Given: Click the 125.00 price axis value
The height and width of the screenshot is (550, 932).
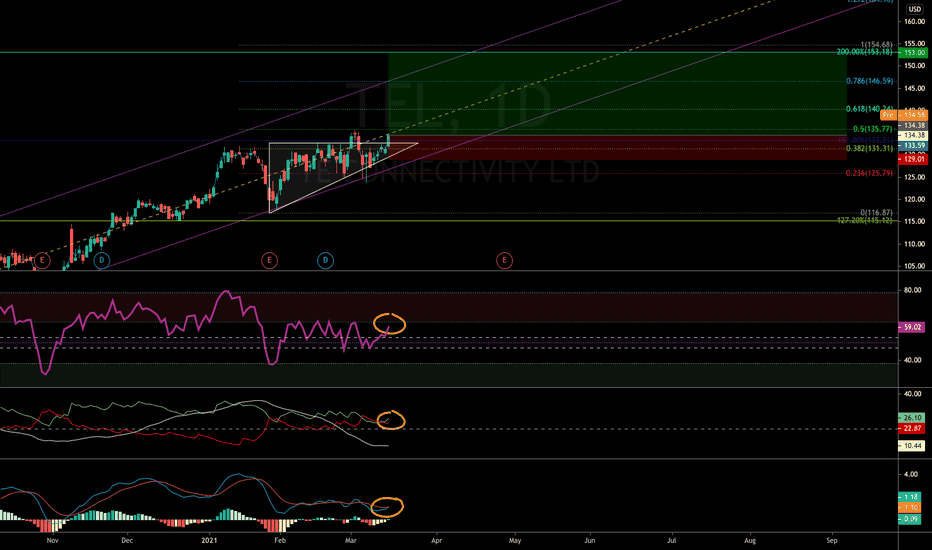Looking at the screenshot, I should 914,177.
